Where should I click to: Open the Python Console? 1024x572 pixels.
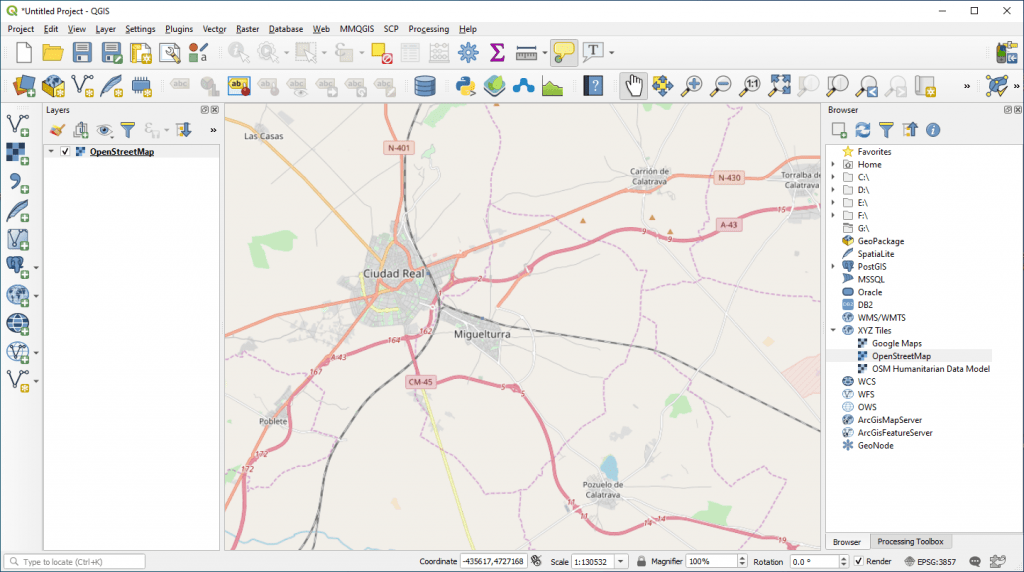pyautogui.click(x=464, y=86)
